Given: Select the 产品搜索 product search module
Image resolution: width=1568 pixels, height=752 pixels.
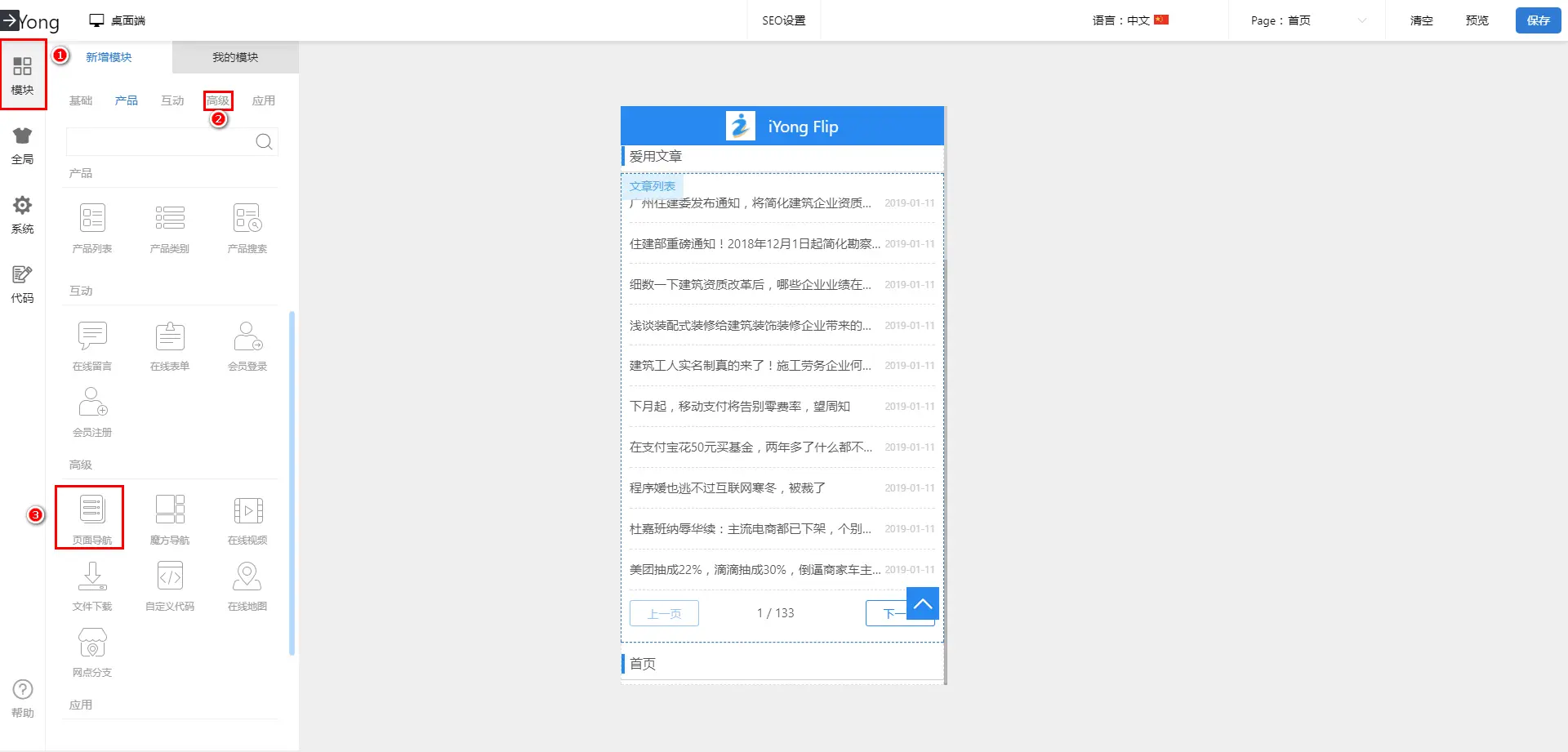Looking at the screenshot, I should [x=247, y=226].
